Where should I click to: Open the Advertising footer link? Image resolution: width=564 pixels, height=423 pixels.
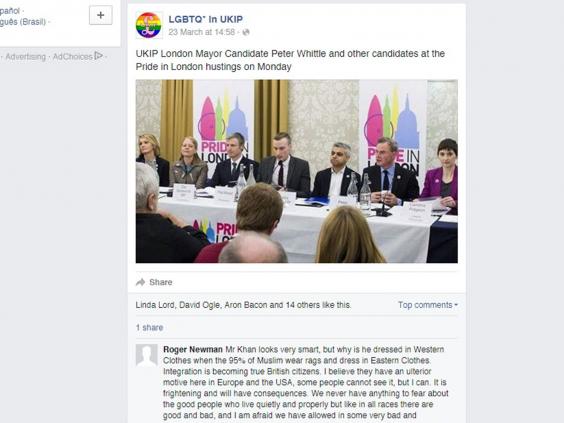26,57
